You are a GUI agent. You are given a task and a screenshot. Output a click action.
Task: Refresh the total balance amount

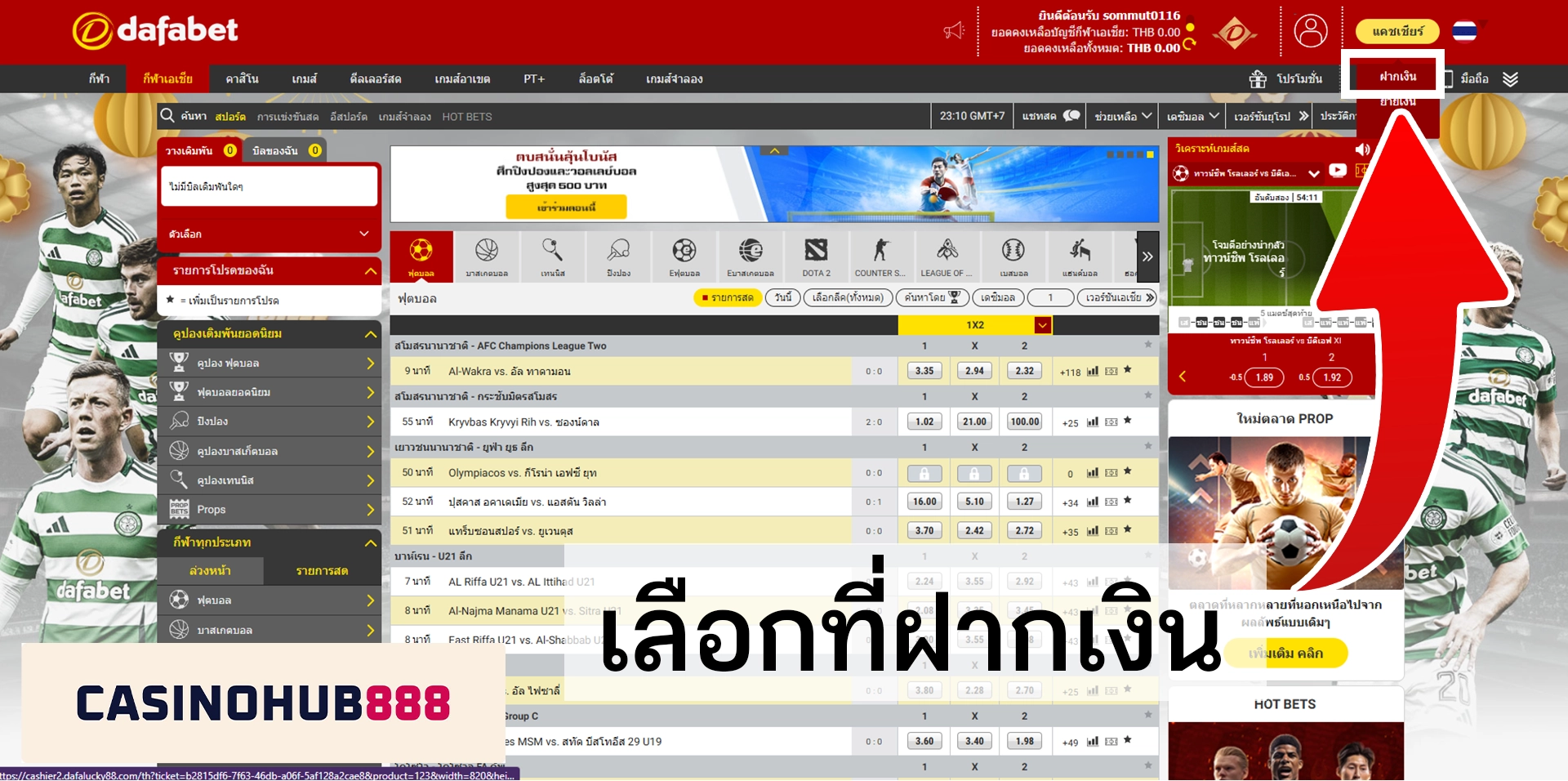(1189, 46)
